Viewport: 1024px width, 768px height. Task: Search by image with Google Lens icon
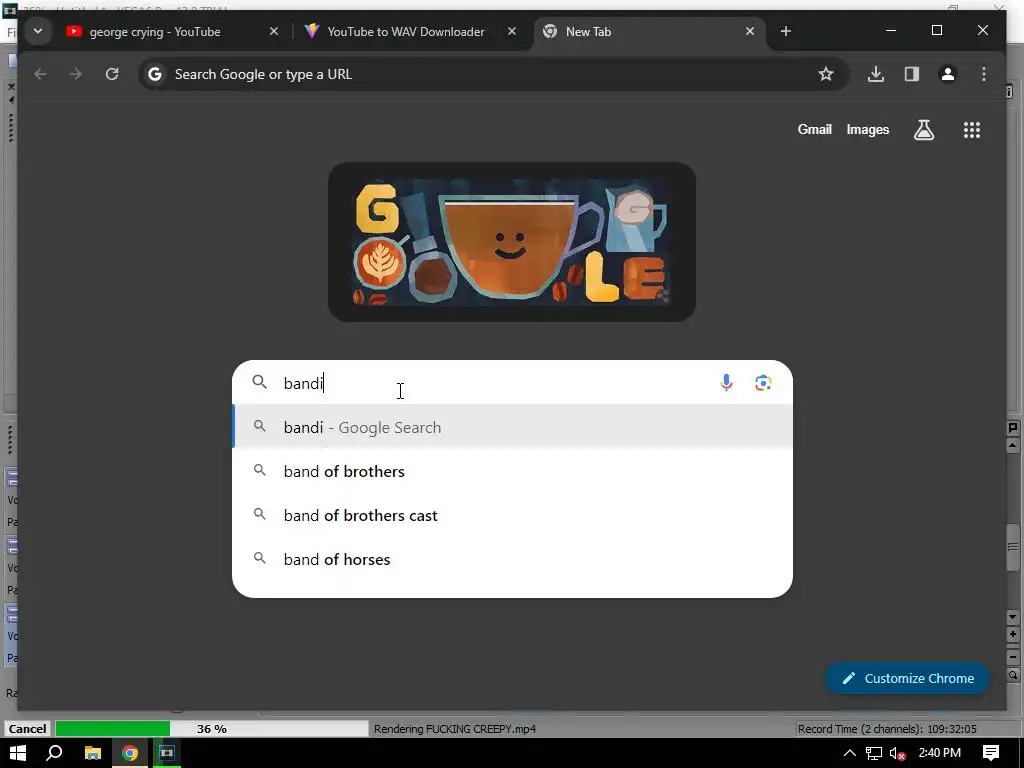763,383
